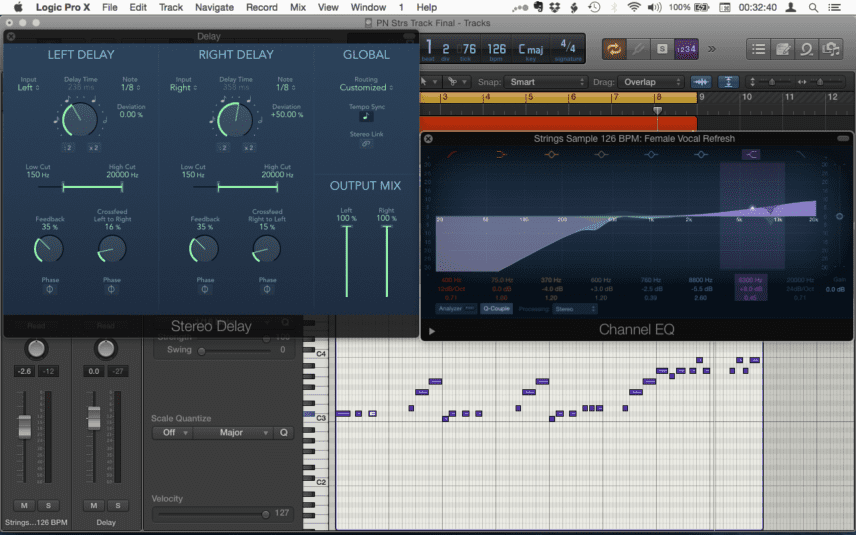The height and width of the screenshot is (535, 856).
Task: Toggle the EQ high cut band icon
Action: [800, 155]
